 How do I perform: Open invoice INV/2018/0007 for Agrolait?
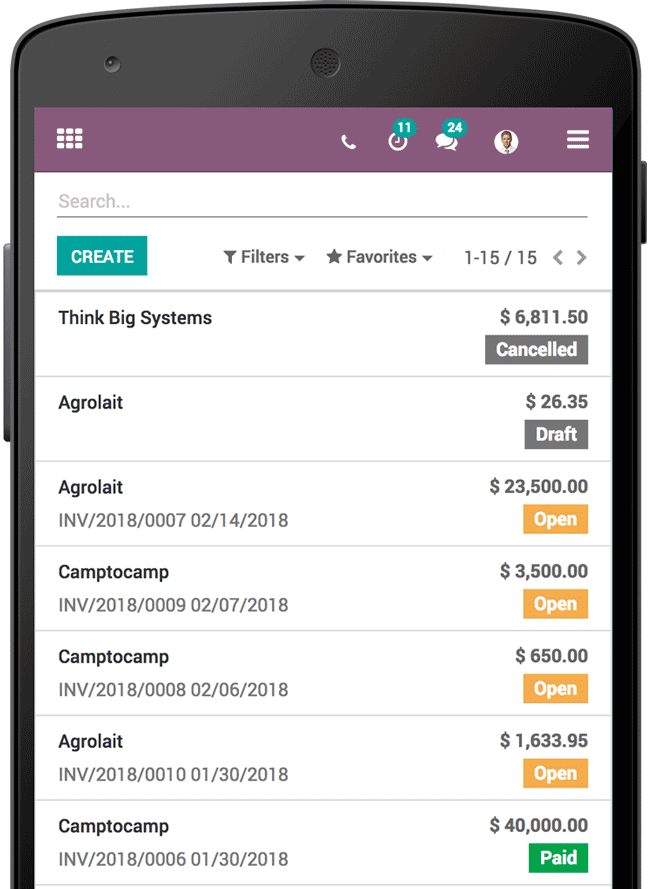tap(323, 504)
